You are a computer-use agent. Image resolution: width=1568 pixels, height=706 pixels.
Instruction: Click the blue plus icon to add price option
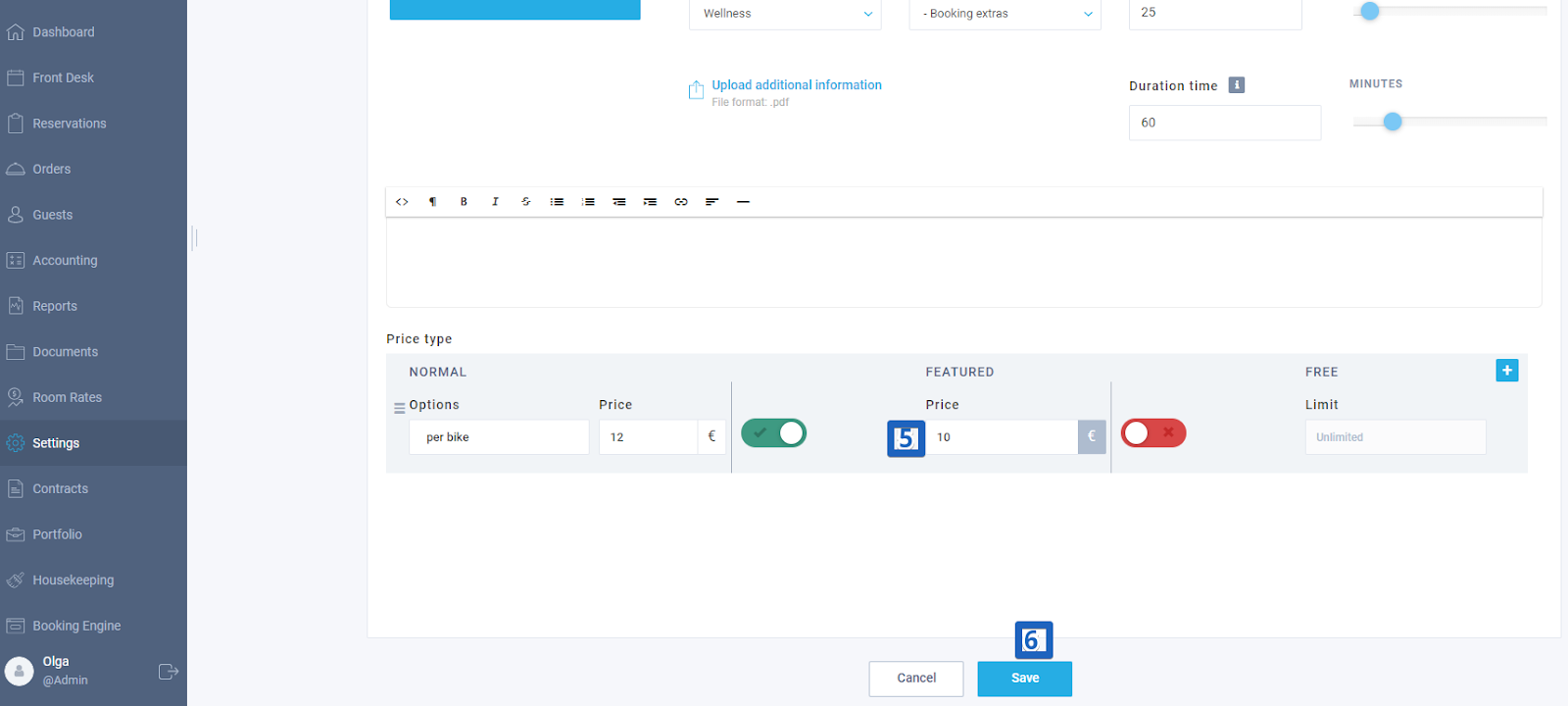(1507, 371)
